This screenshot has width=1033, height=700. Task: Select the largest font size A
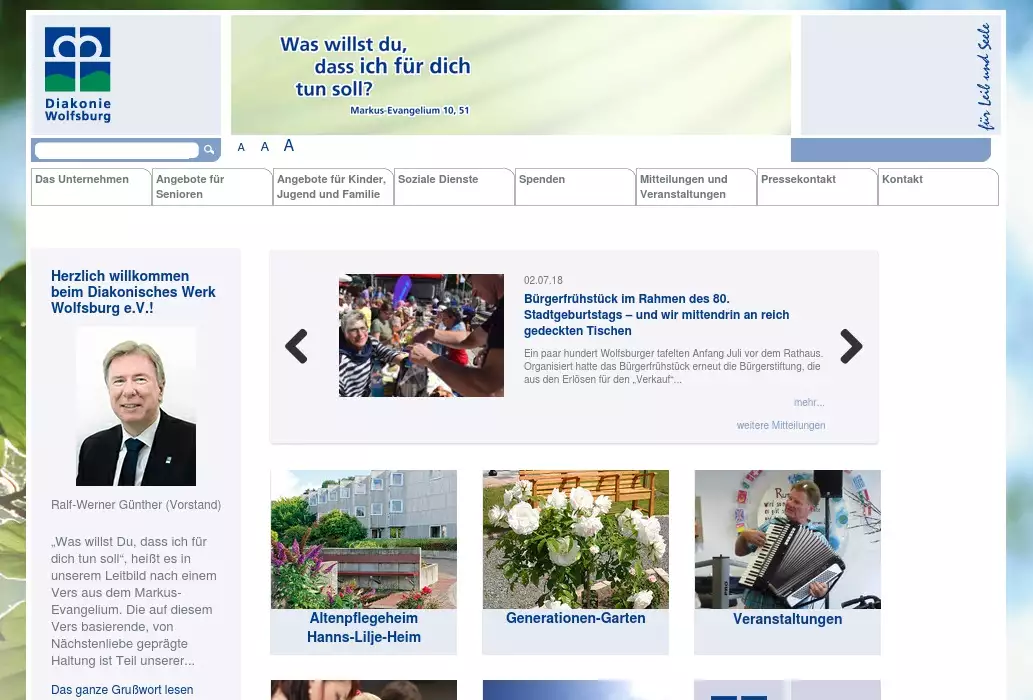coord(289,146)
